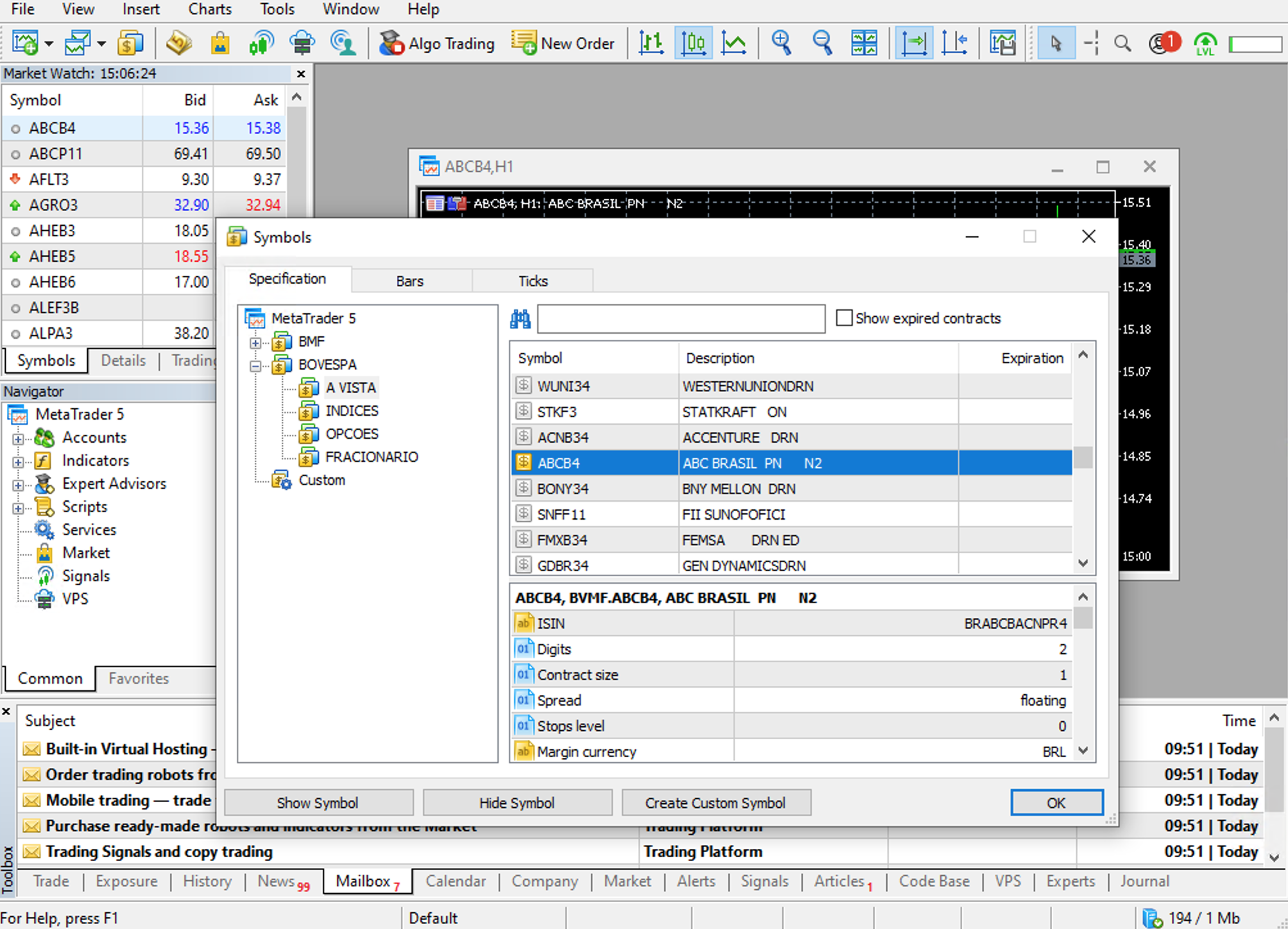The width and height of the screenshot is (1288, 929).
Task: Click the binoculars search icon in Symbols
Action: (520, 318)
